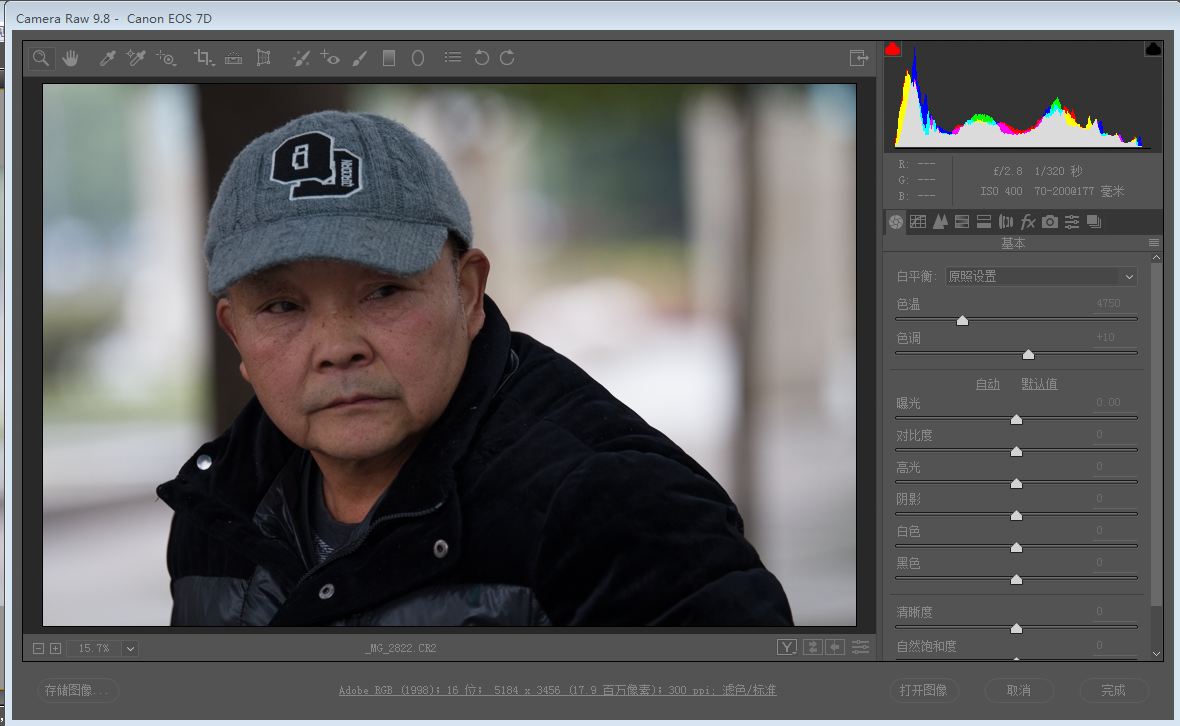The height and width of the screenshot is (726, 1180).
Task: Open the zoom level dropdown
Action: 130,649
